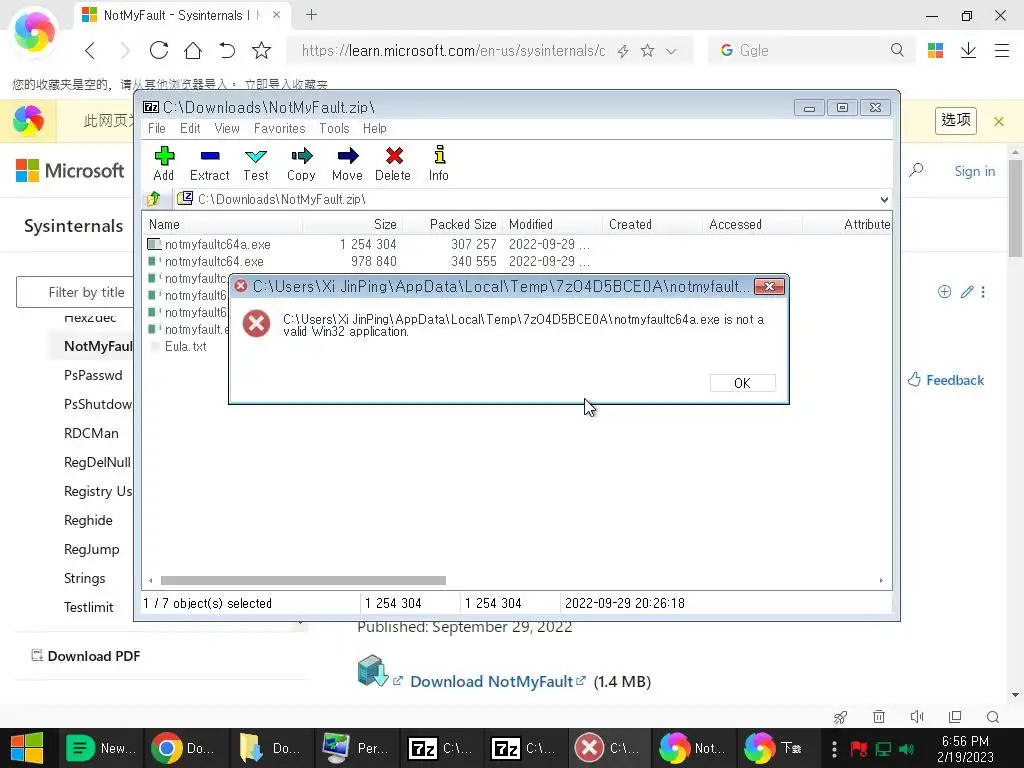The image size is (1024, 768).
Task: Click the browser back arrow
Action: click(x=91, y=50)
